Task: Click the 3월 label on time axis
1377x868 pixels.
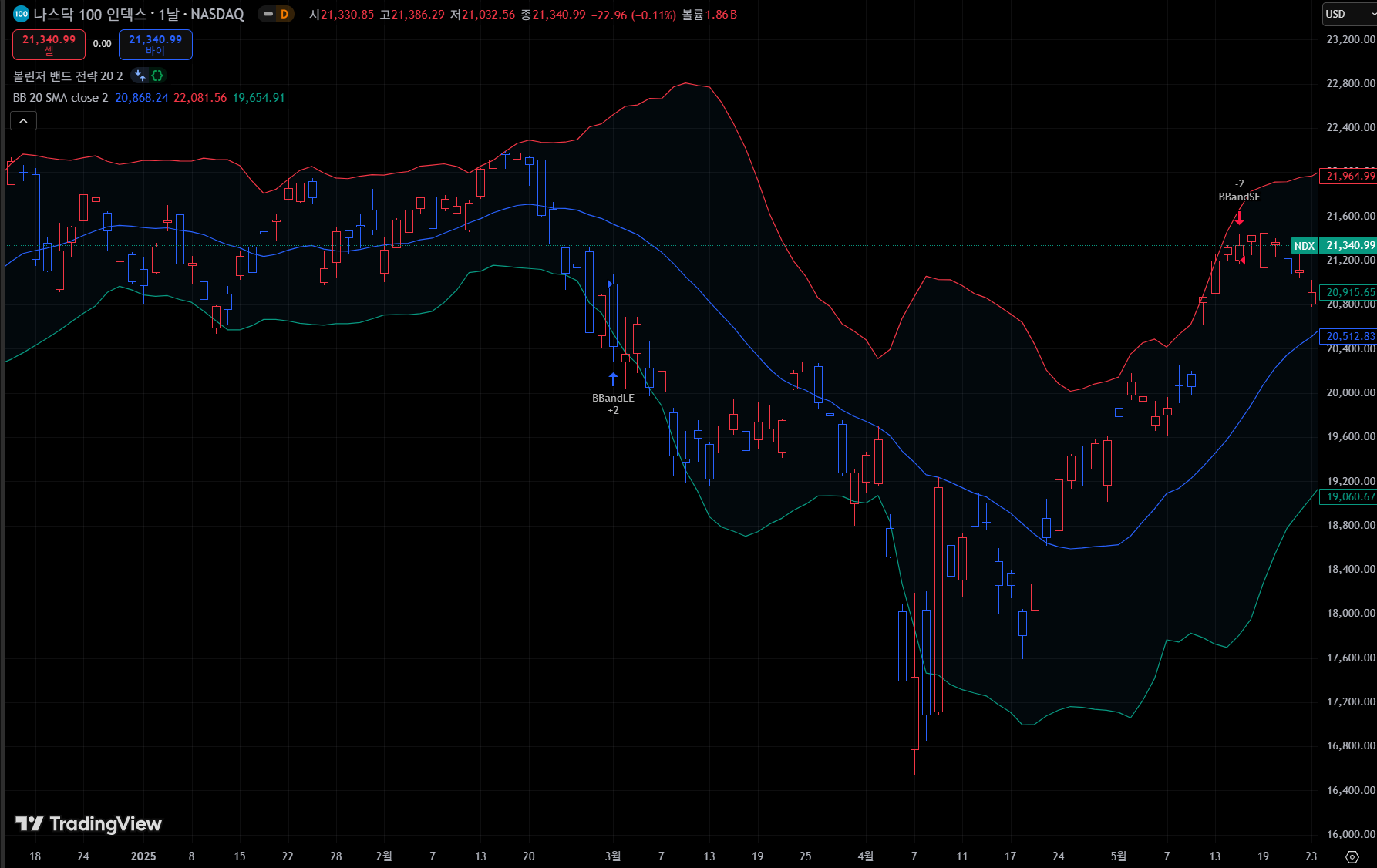Action: 613,856
